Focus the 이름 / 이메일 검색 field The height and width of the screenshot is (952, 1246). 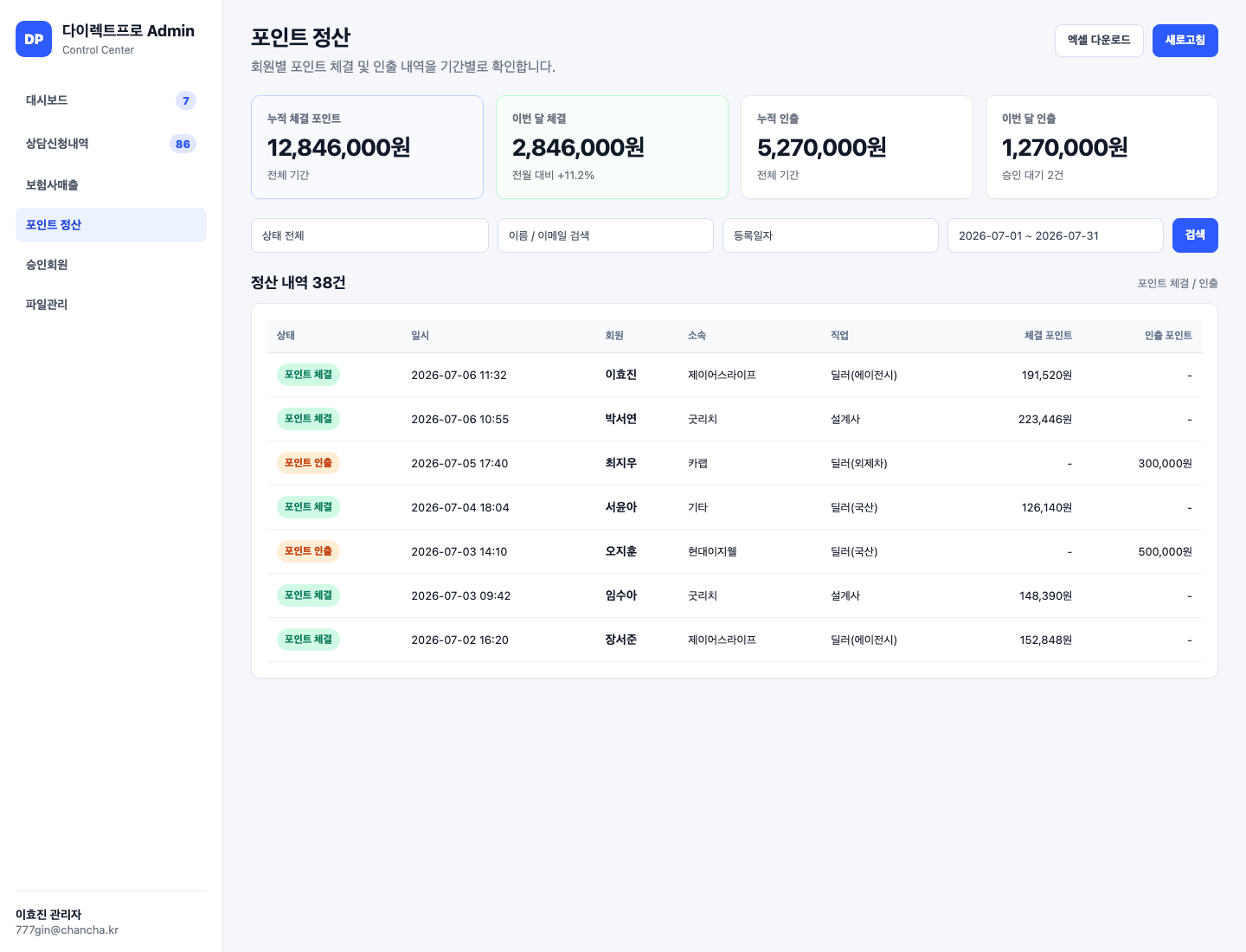point(606,235)
